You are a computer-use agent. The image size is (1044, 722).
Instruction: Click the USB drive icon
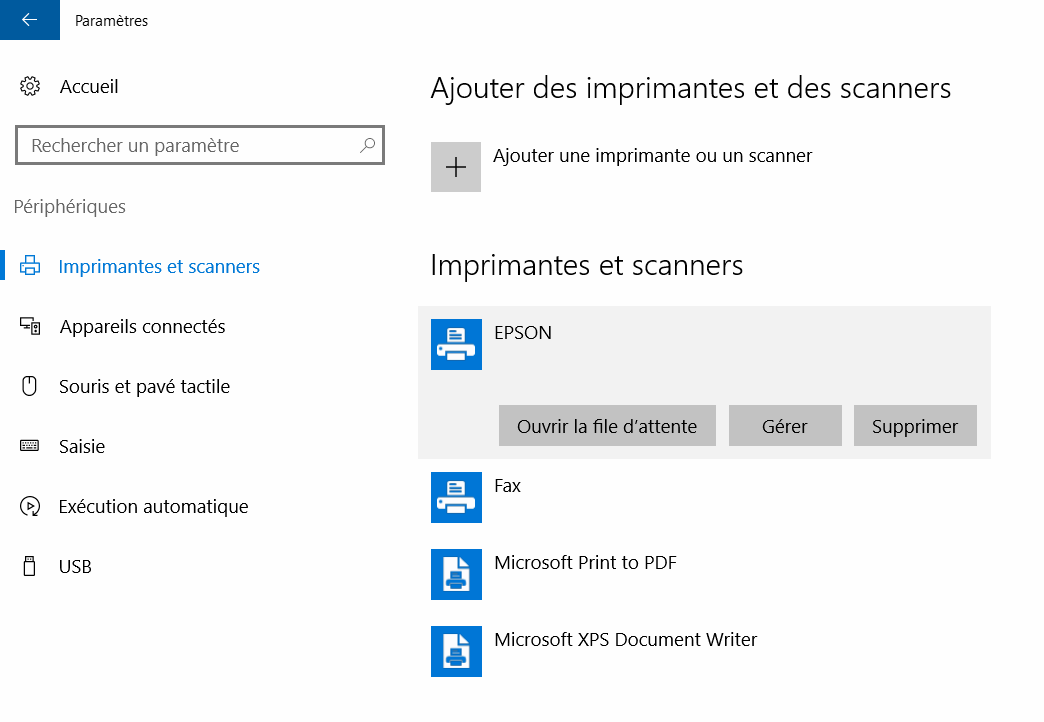coord(30,567)
